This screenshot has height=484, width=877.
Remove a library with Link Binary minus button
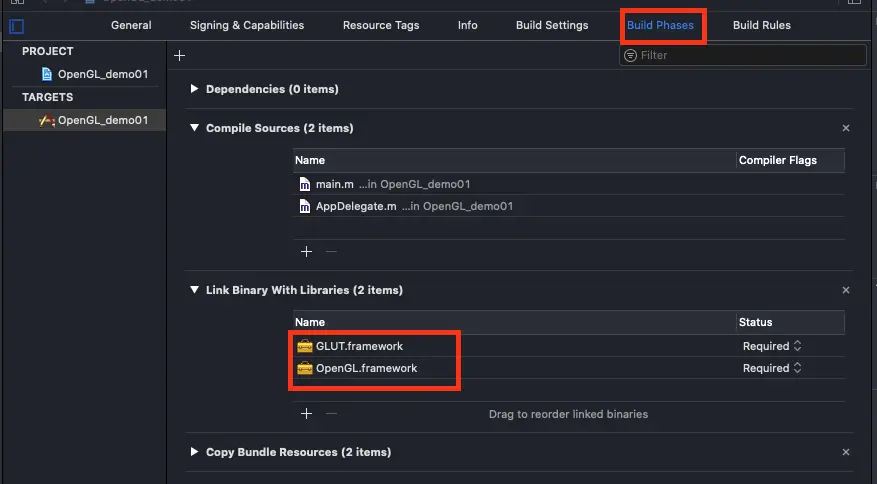point(331,413)
